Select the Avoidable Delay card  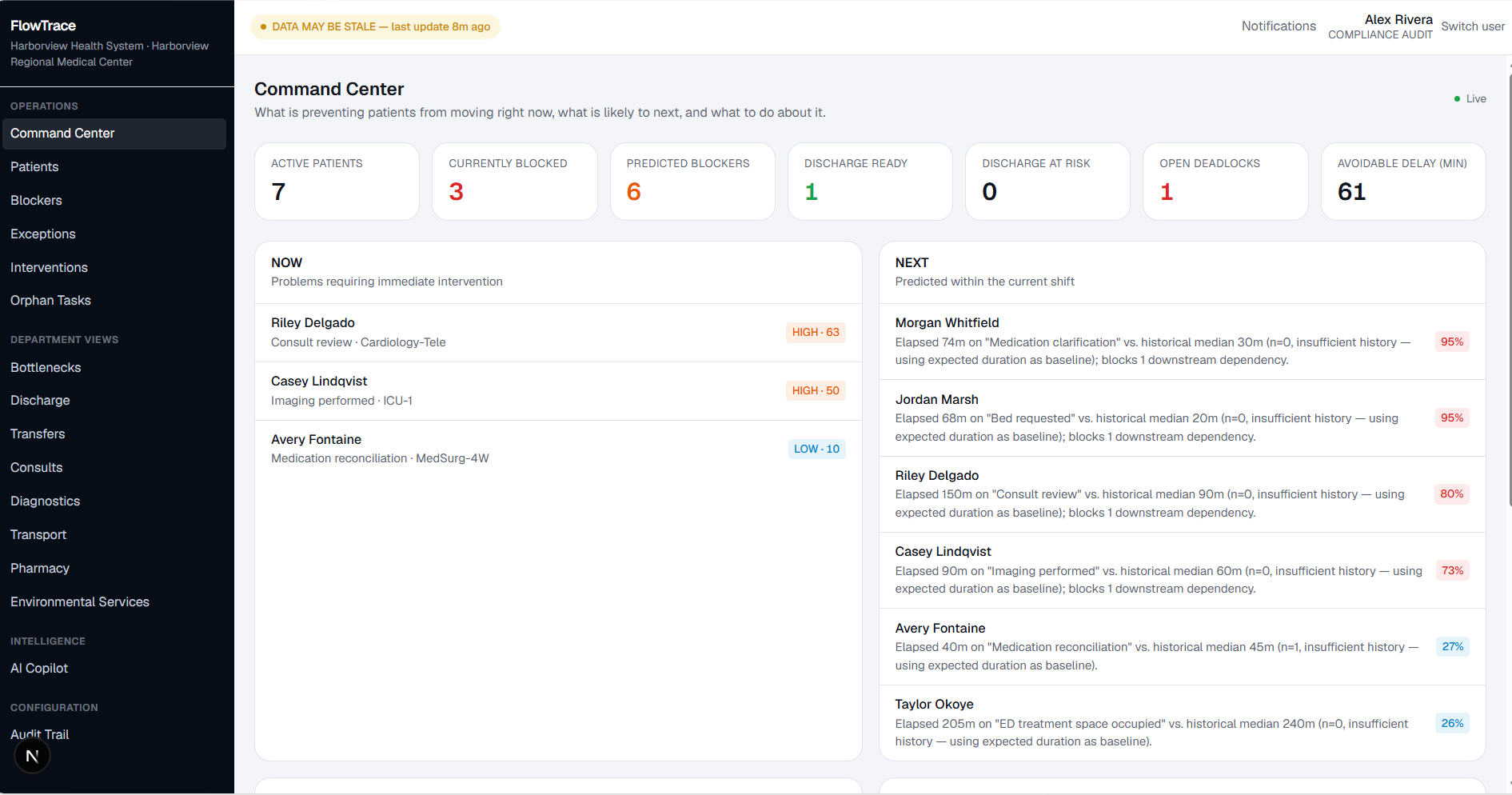pos(1403,182)
